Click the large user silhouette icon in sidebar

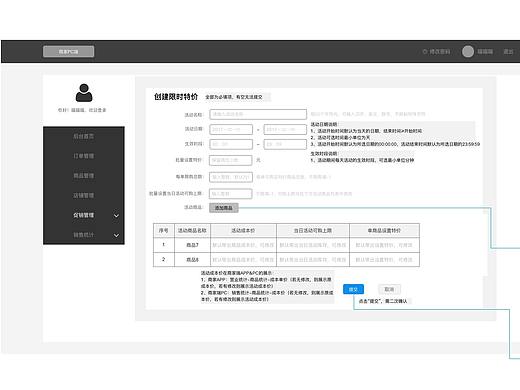(84, 93)
